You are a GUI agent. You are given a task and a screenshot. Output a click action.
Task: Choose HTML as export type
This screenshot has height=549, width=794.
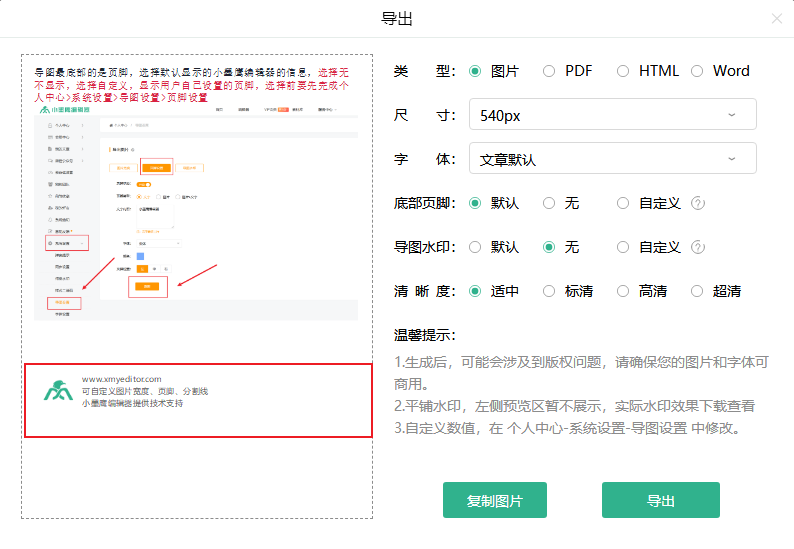pos(623,71)
